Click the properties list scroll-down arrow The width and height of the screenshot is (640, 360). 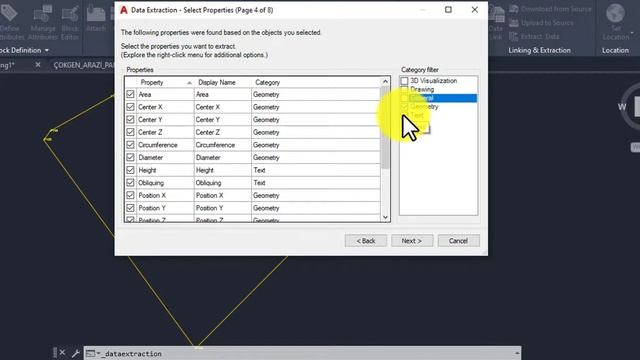(385, 217)
